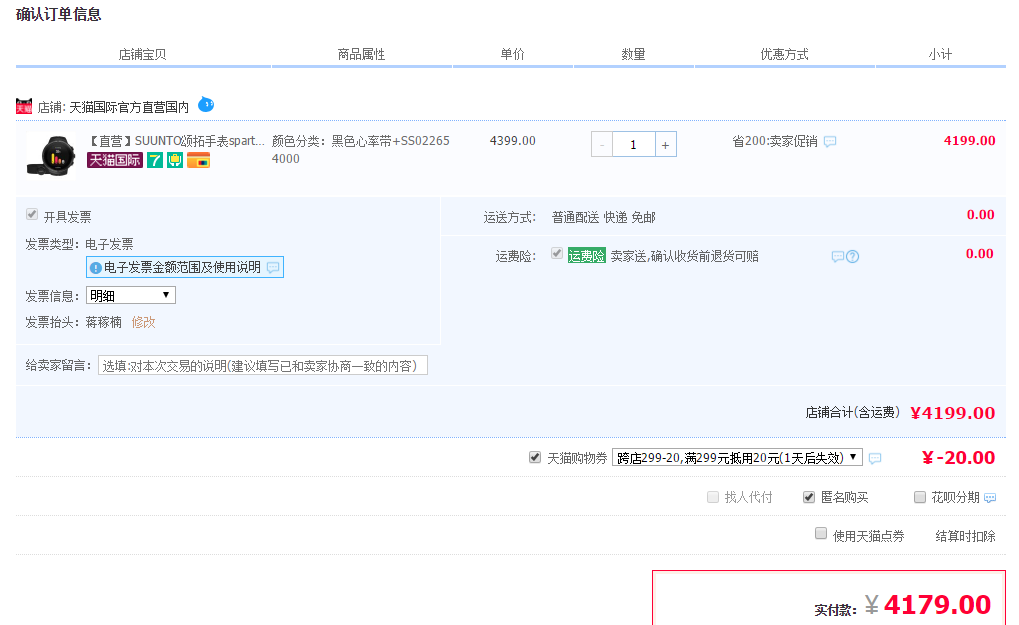This screenshot has width=1019, height=625.
Task: Click the shop name 天猫国际官方直营国内
Action: [x=129, y=107]
